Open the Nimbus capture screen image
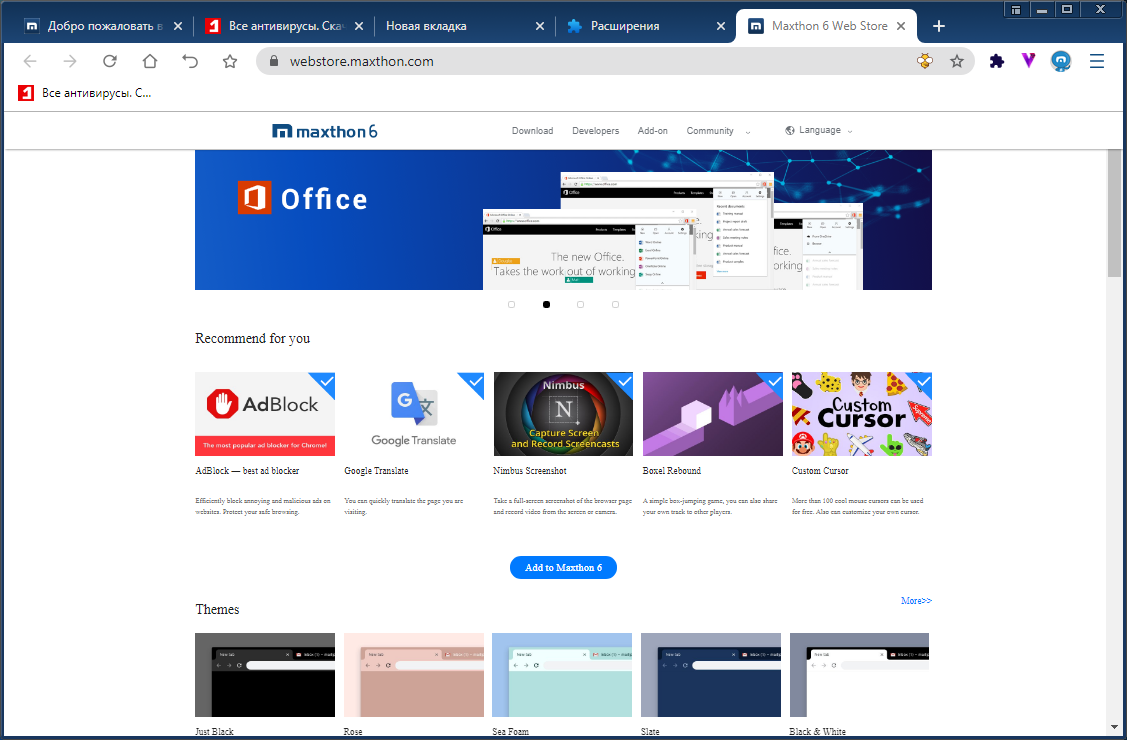Viewport: 1127px width, 740px height. coord(564,414)
